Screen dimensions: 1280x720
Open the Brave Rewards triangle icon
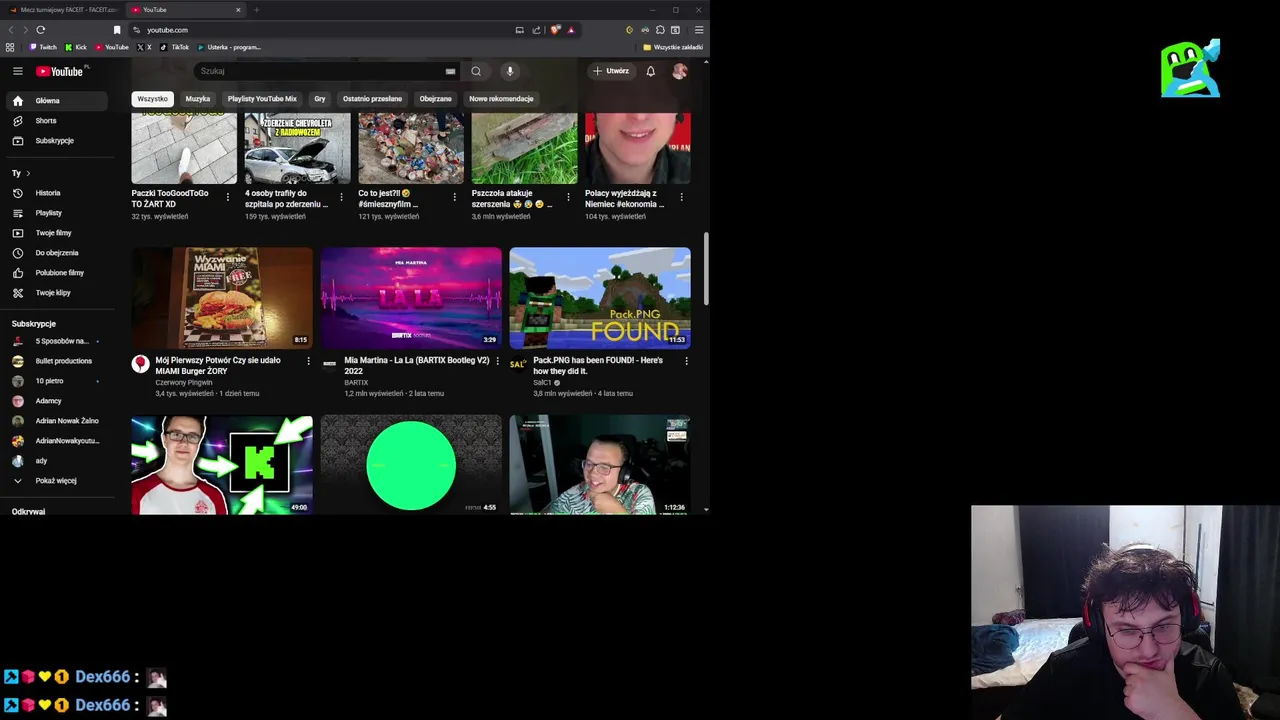coord(571,30)
